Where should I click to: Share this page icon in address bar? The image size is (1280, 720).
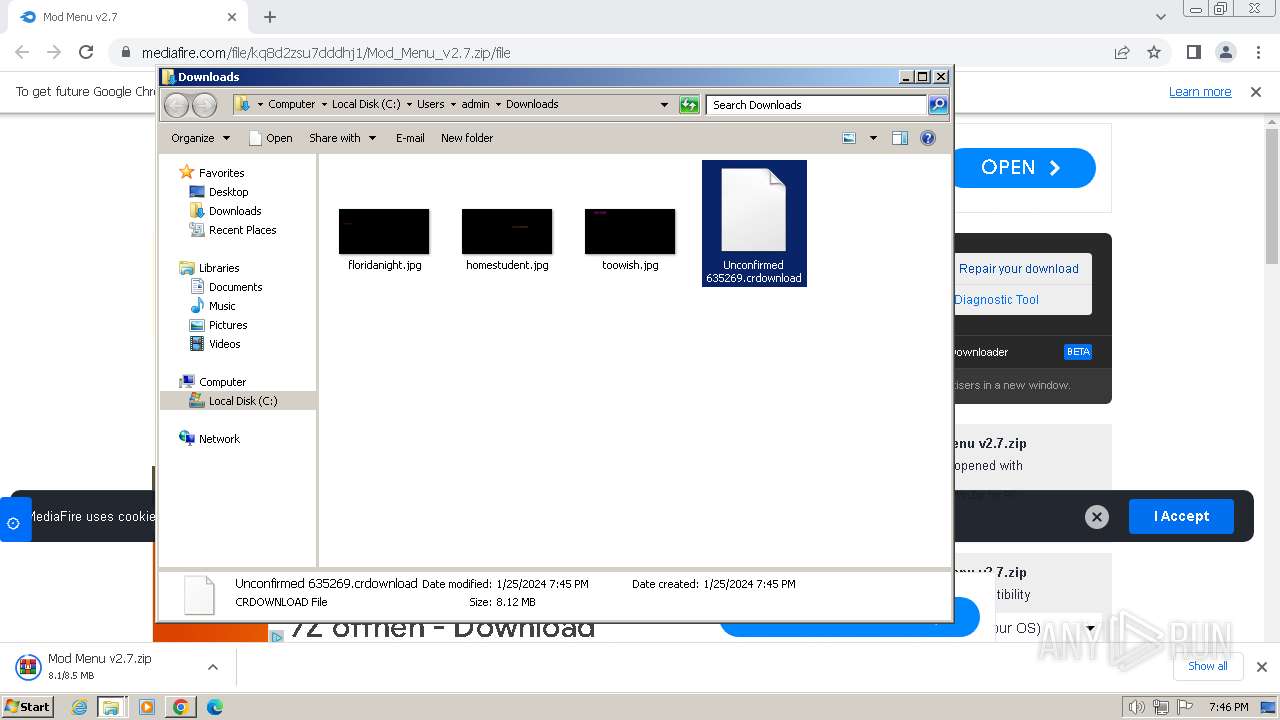[1122, 52]
